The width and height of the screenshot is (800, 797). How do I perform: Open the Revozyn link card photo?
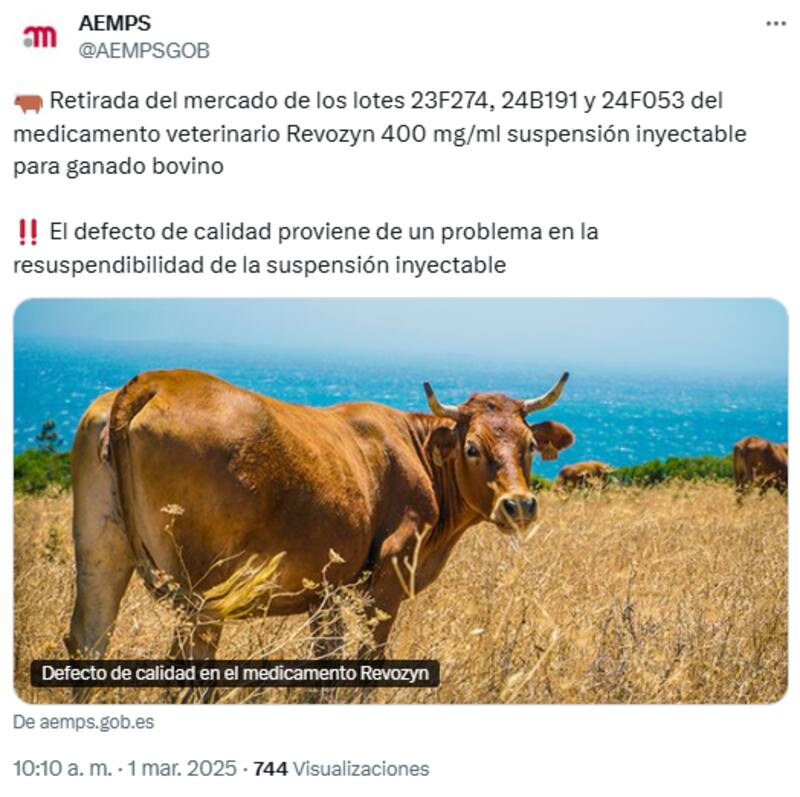[401, 501]
